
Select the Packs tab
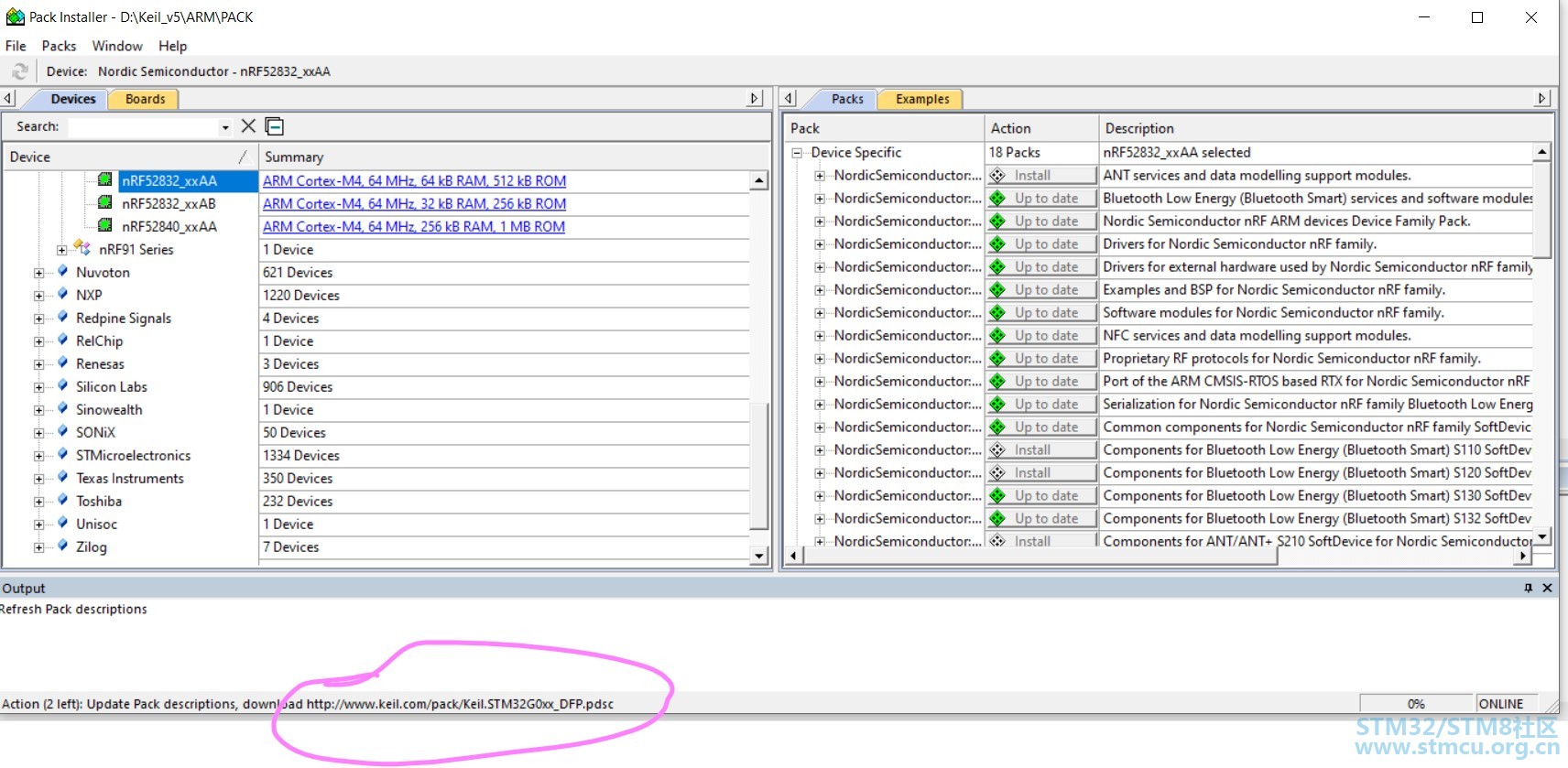[847, 99]
